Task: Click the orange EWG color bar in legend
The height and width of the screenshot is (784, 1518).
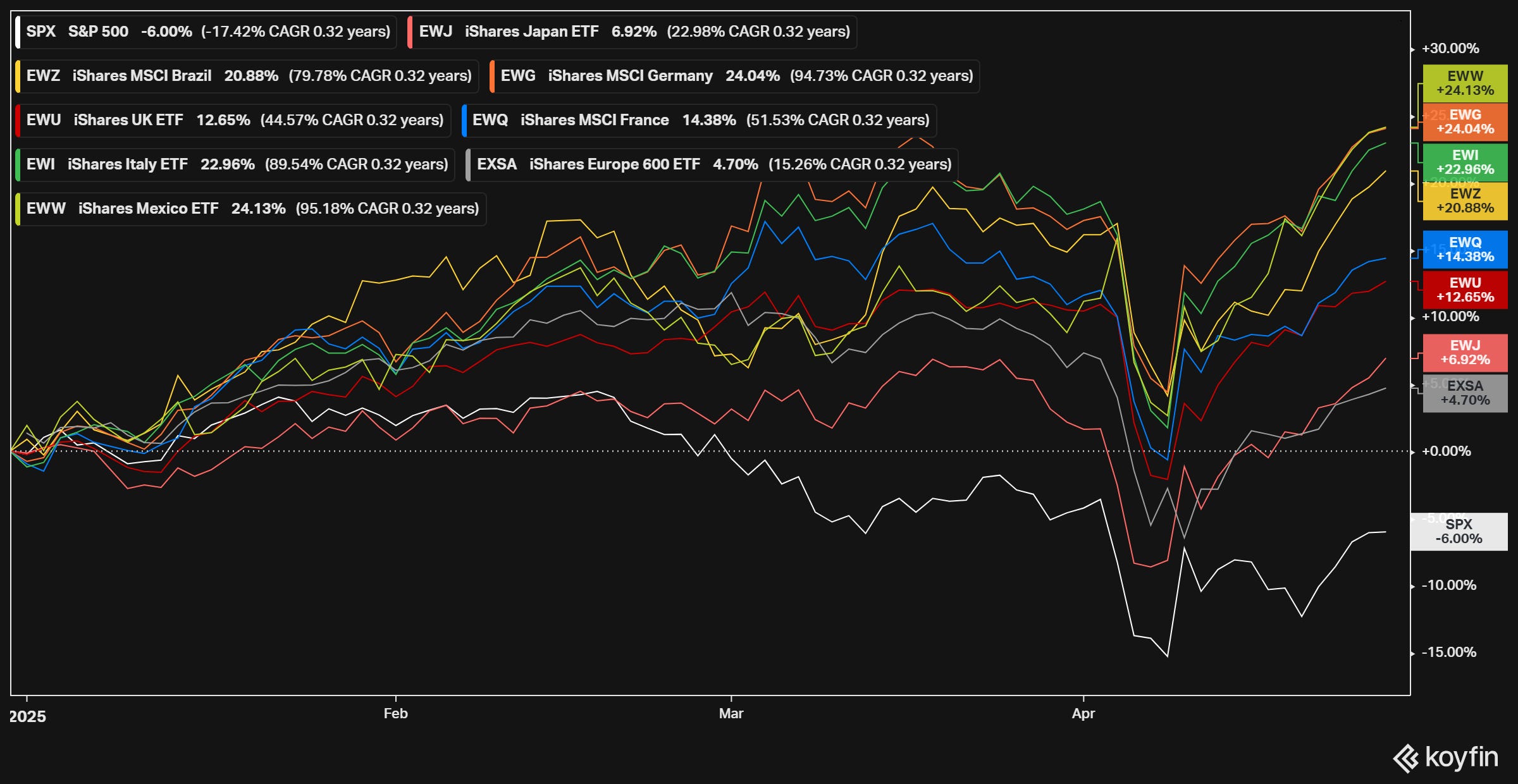Action: click(x=492, y=76)
